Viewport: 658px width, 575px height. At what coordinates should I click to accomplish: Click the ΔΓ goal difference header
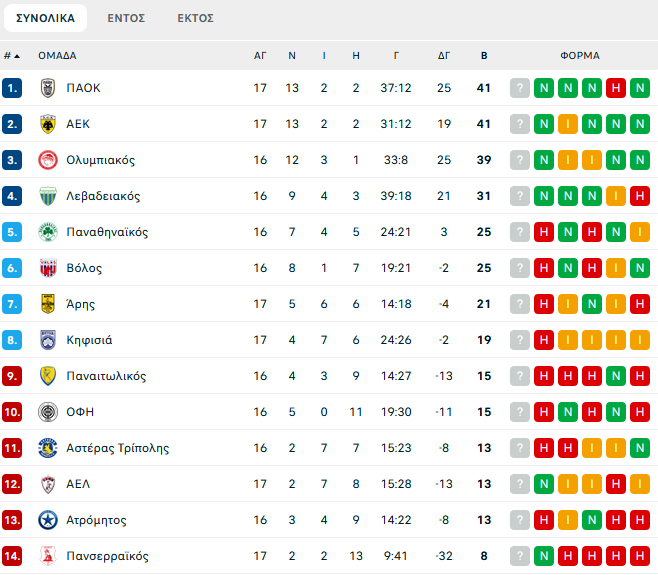coord(444,56)
